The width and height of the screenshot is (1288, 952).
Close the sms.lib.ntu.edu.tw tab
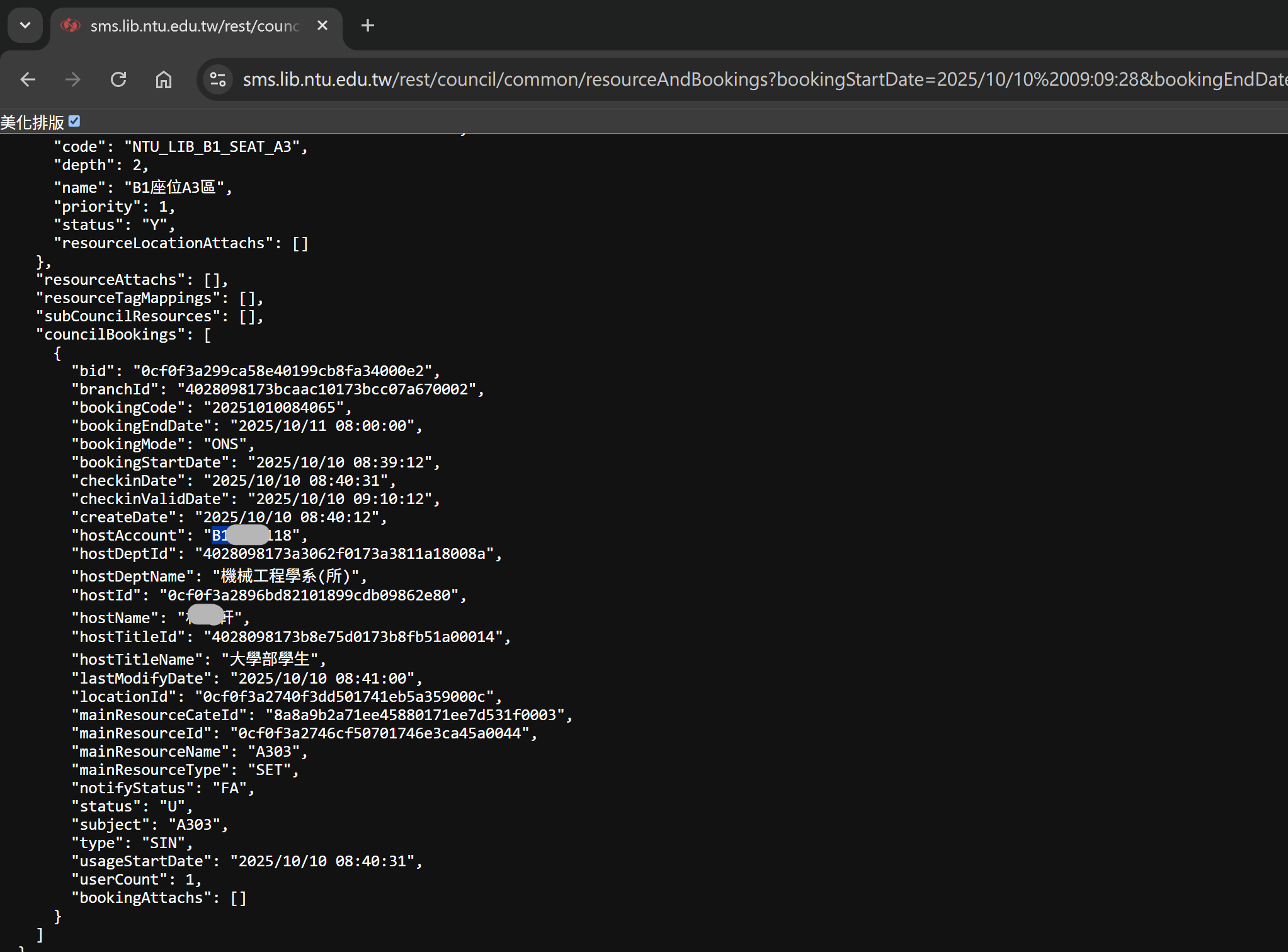click(x=322, y=26)
